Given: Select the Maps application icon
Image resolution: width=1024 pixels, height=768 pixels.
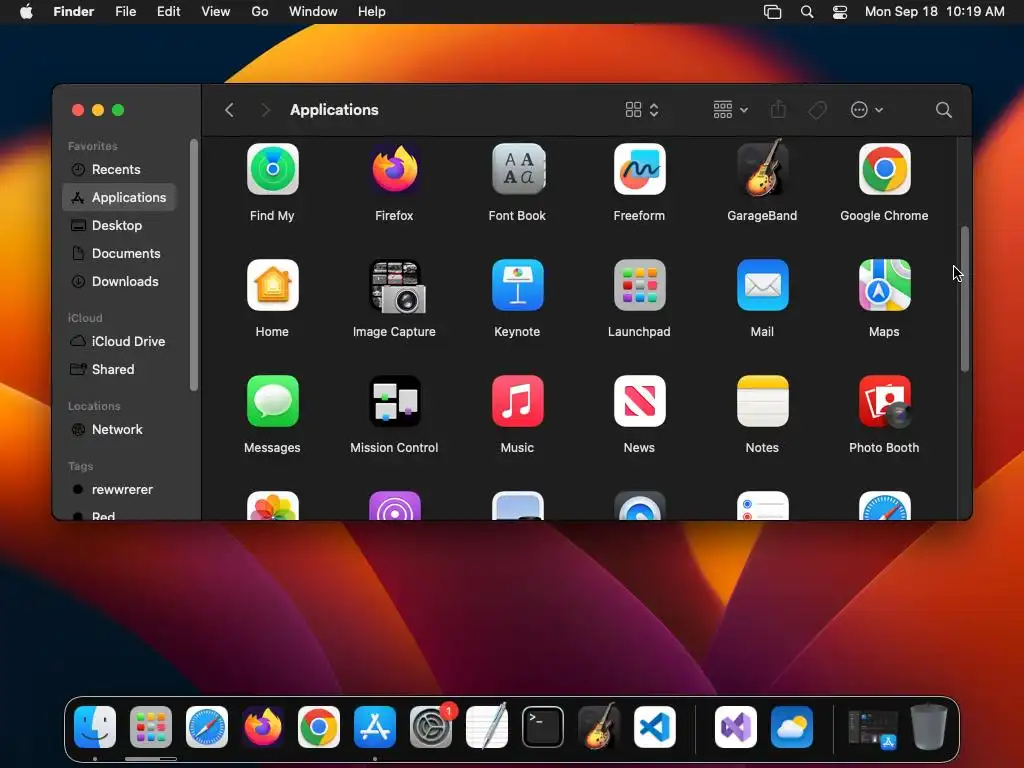Looking at the screenshot, I should coord(884,285).
